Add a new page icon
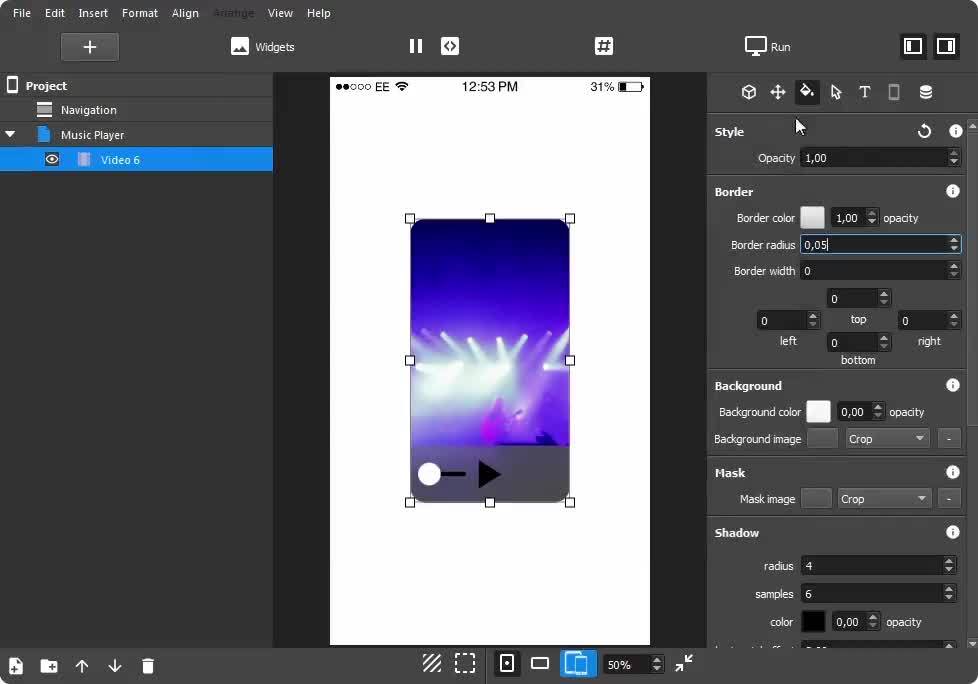Screen dimensions: 978x684 (16, 666)
